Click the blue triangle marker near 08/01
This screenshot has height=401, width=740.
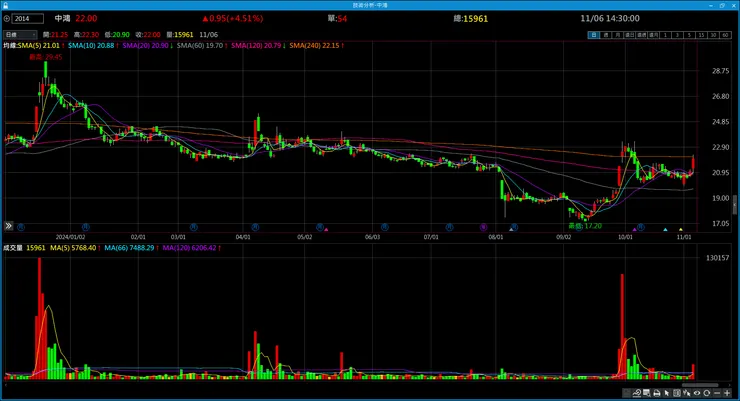[511, 230]
